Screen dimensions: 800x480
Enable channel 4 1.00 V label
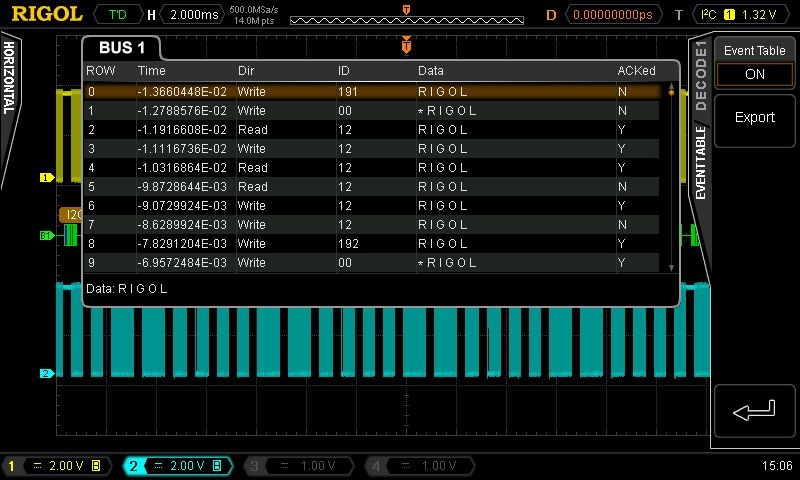click(x=439, y=466)
